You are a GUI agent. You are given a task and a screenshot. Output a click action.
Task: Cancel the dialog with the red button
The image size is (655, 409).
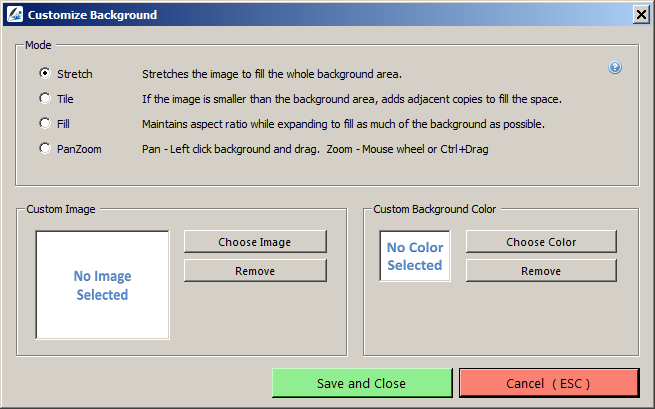tap(548, 383)
